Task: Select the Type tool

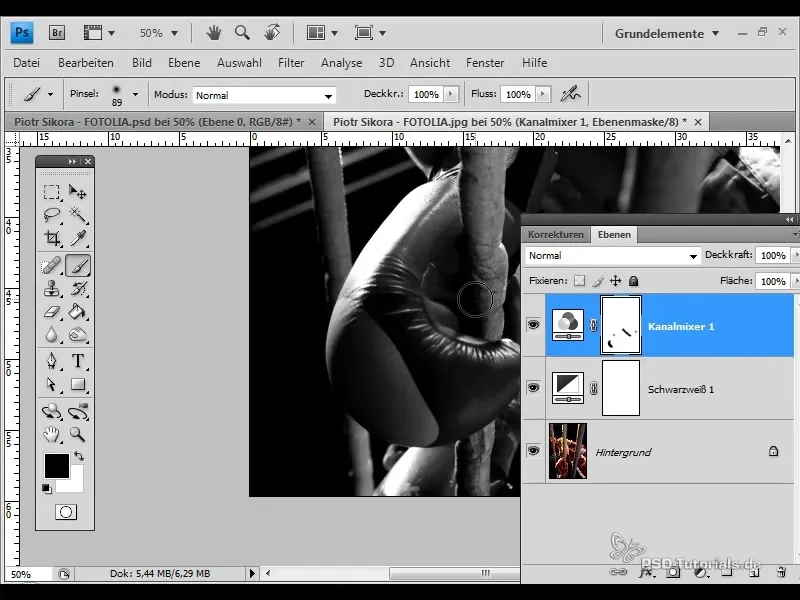Action: point(78,361)
